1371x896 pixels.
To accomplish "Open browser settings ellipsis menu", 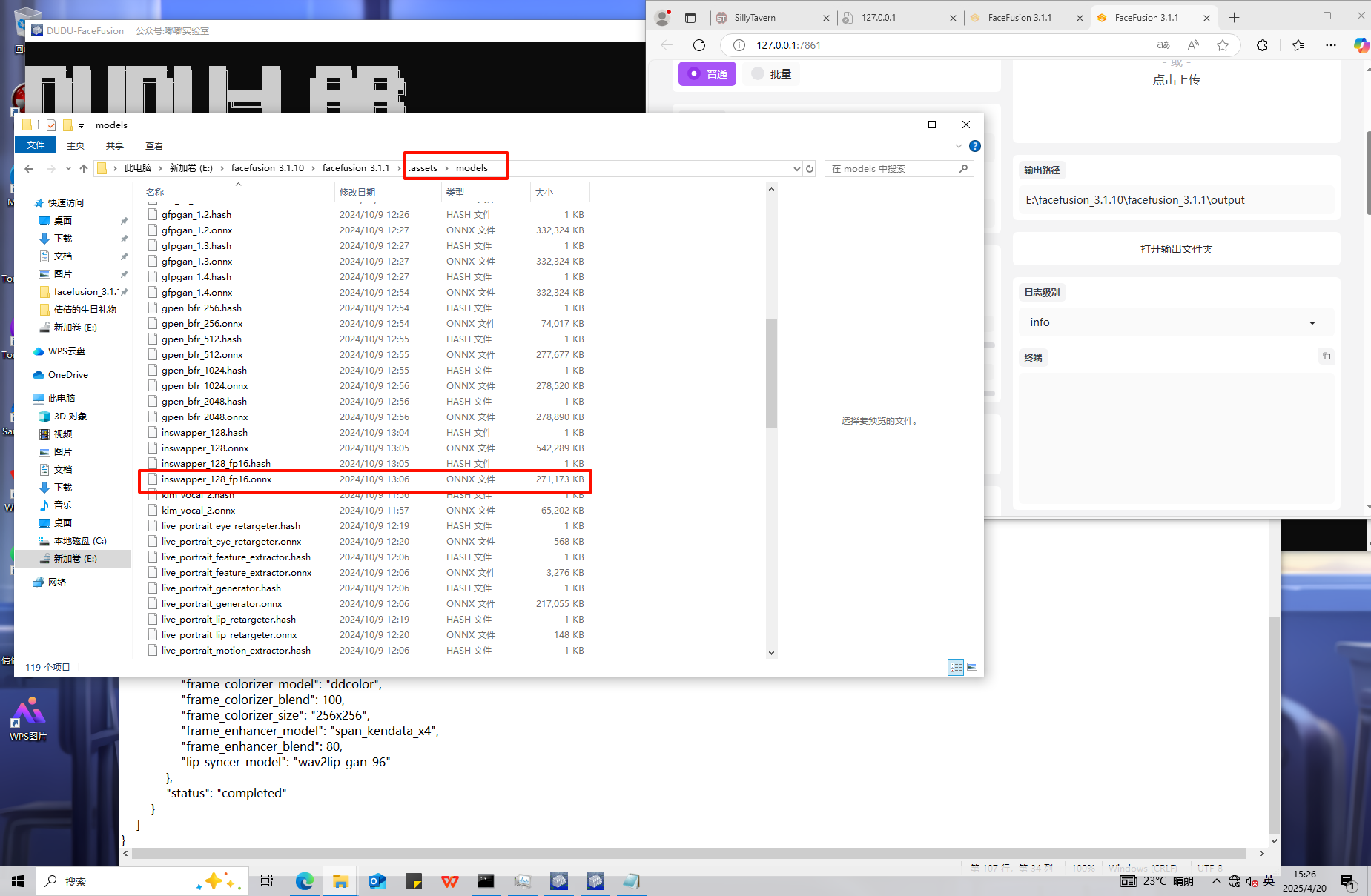I will (1331, 45).
